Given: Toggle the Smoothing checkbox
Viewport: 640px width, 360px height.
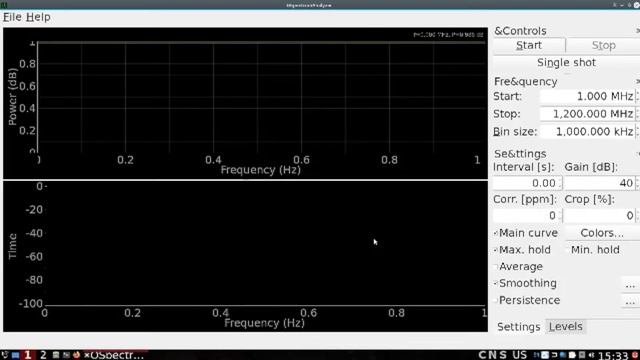Looking at the screenshot, I should pos(496,283).
